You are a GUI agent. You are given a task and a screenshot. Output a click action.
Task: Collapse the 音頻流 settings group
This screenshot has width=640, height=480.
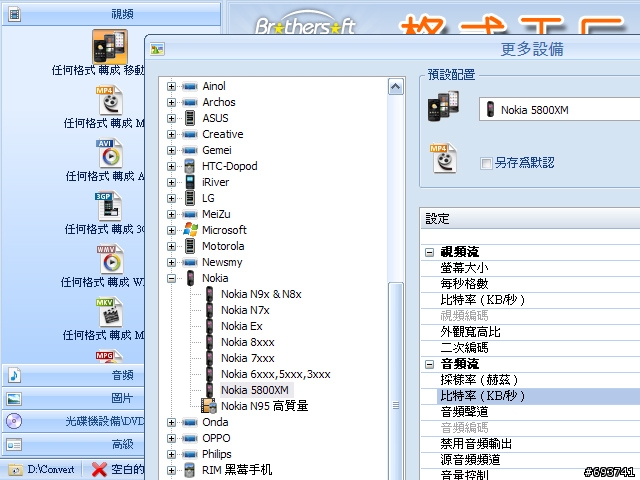[x=429, y=364]
